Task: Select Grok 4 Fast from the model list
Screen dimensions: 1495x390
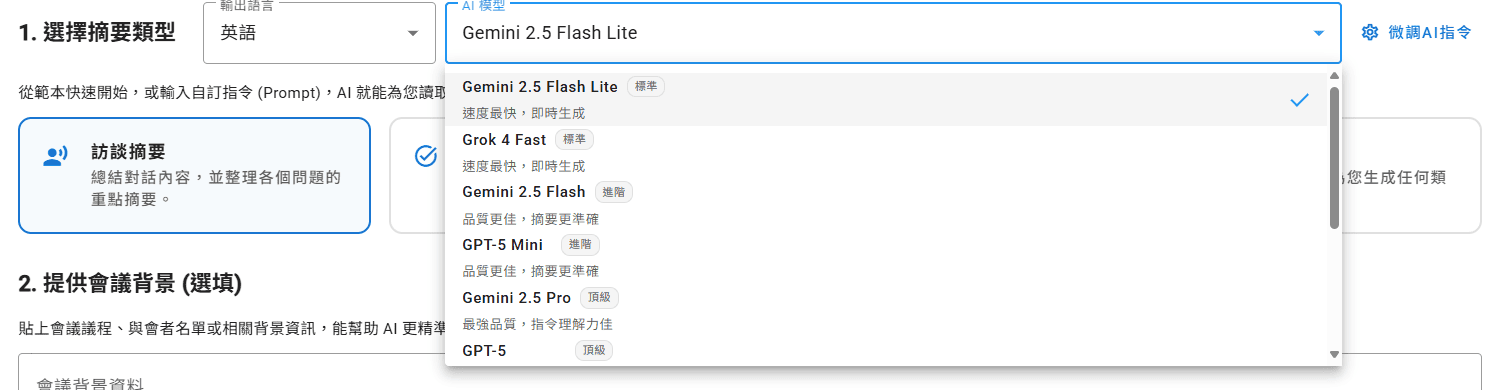Action: click(886, 152)
